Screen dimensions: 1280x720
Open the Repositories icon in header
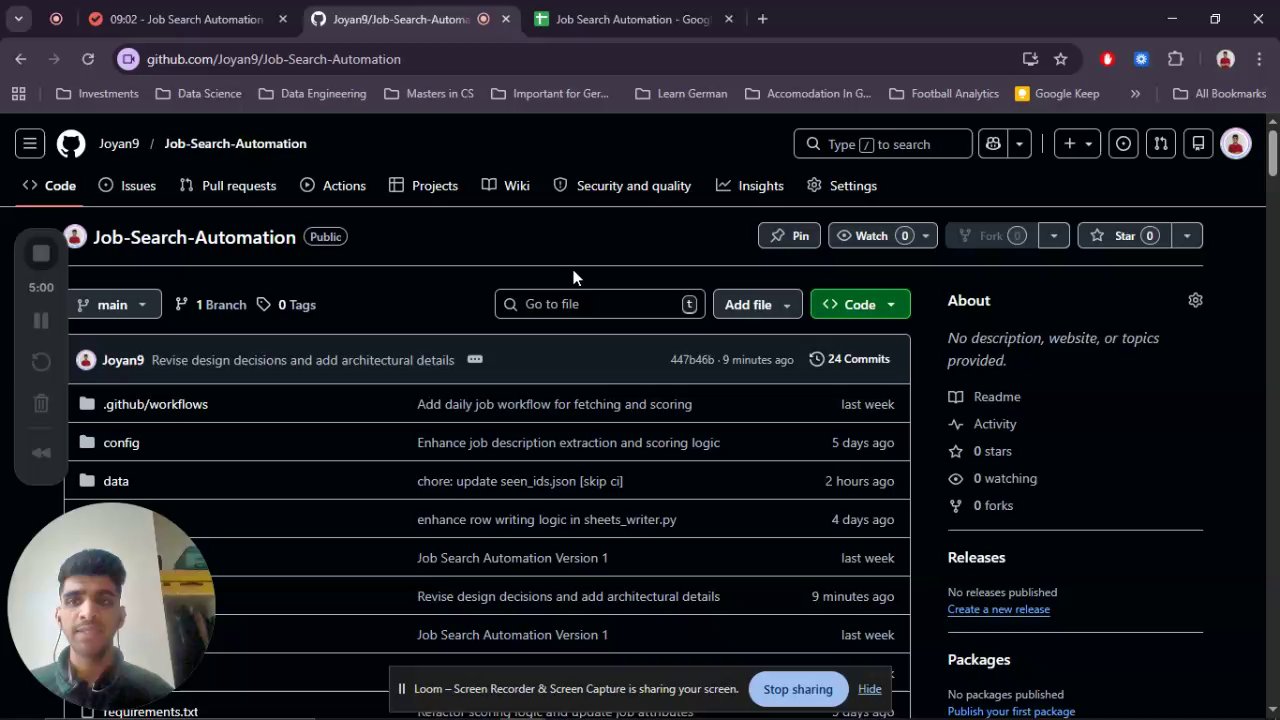(x=1198, y=144)
